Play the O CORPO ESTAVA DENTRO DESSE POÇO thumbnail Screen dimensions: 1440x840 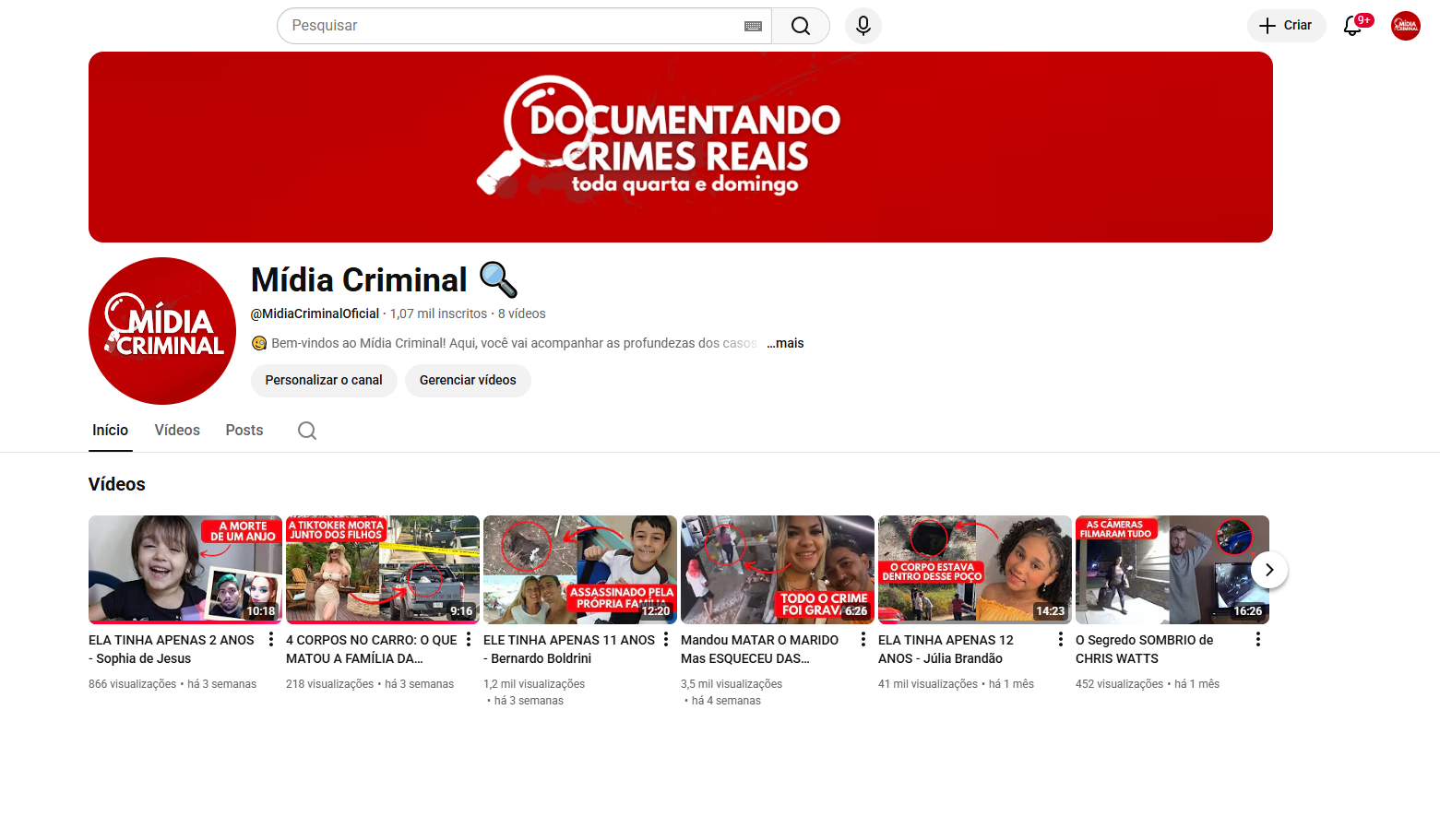point(975,570)
